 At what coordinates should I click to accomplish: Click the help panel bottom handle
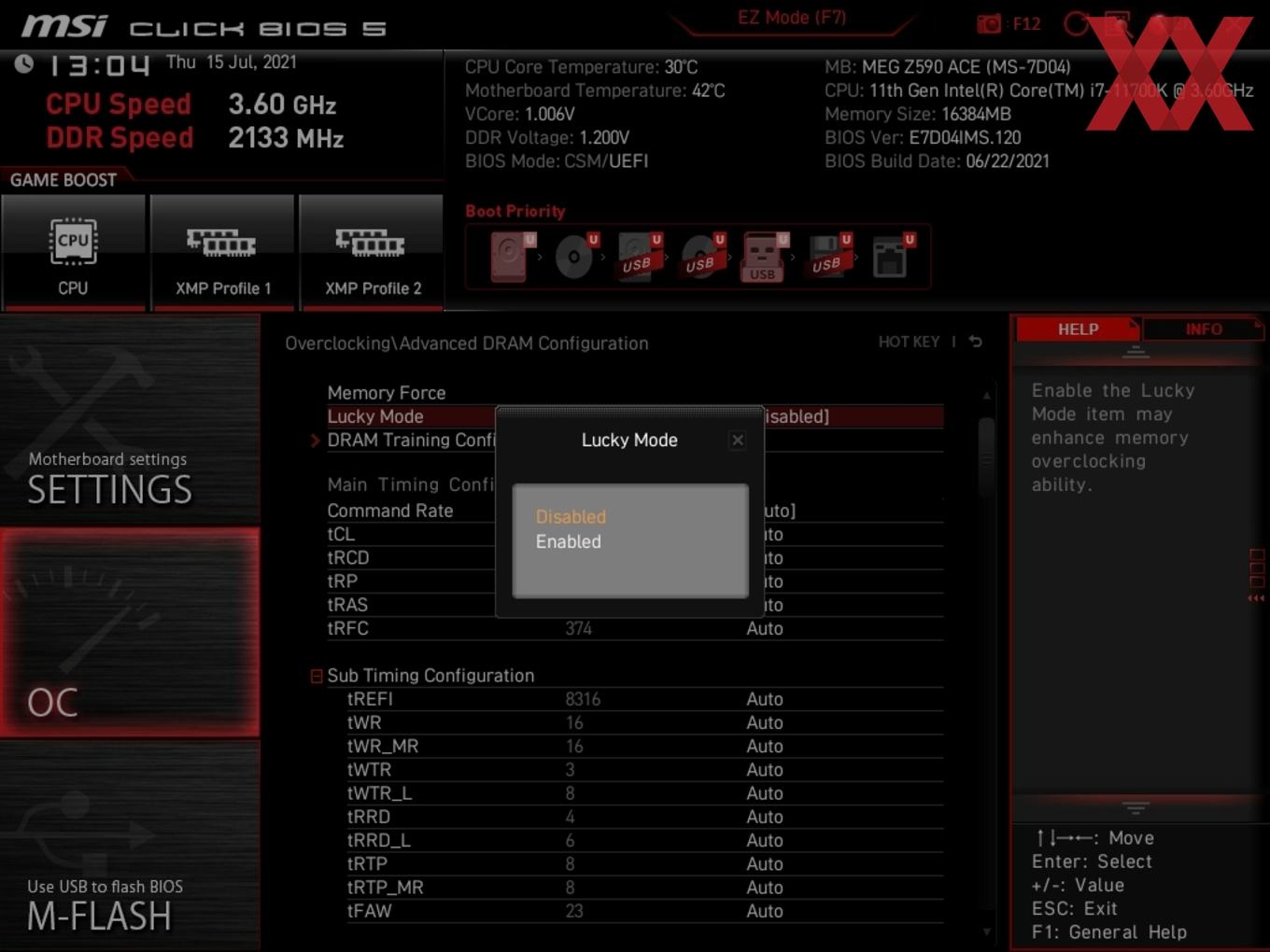1136,806
